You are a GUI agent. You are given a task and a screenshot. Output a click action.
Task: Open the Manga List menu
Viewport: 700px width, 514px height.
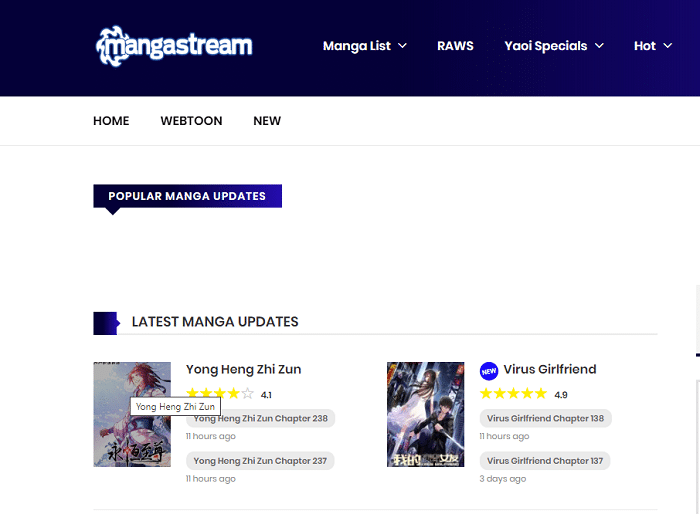pos(357,46)
